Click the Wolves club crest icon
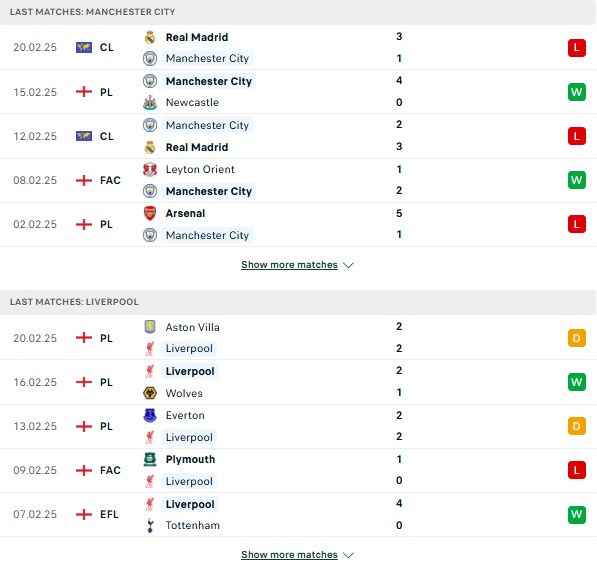 click(x=150, y=393)
